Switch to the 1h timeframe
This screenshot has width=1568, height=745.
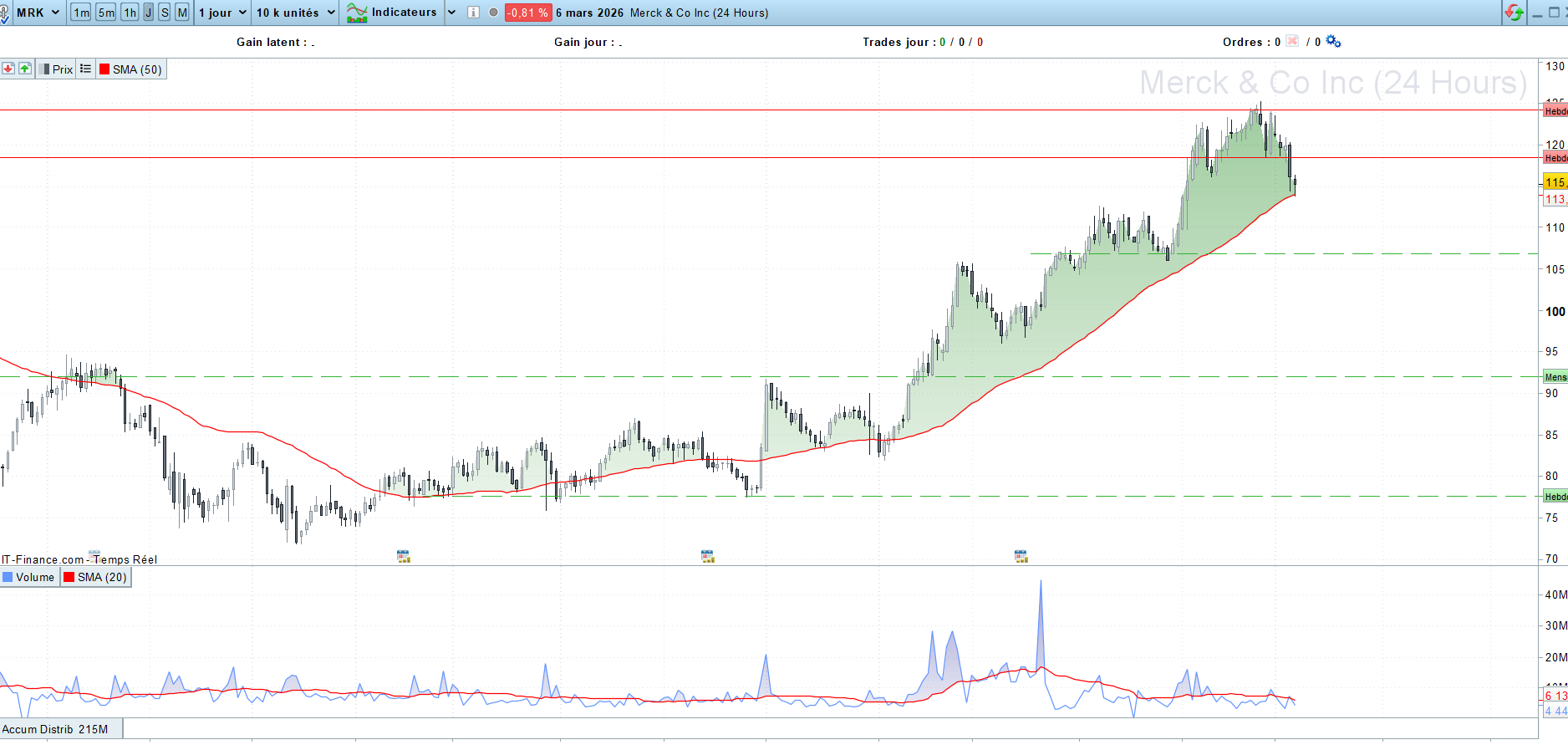[x=130, y=13]
